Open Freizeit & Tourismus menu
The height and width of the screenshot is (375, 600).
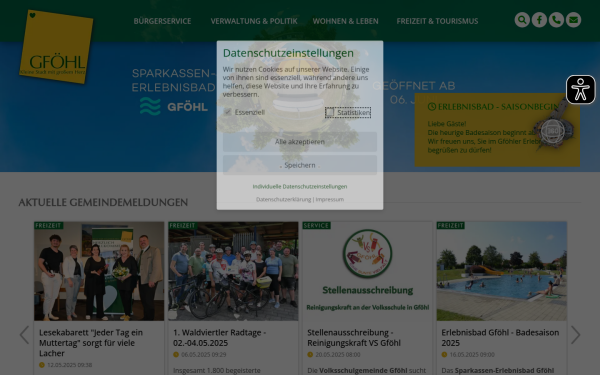pyautogui.click(x=437, y=21)
